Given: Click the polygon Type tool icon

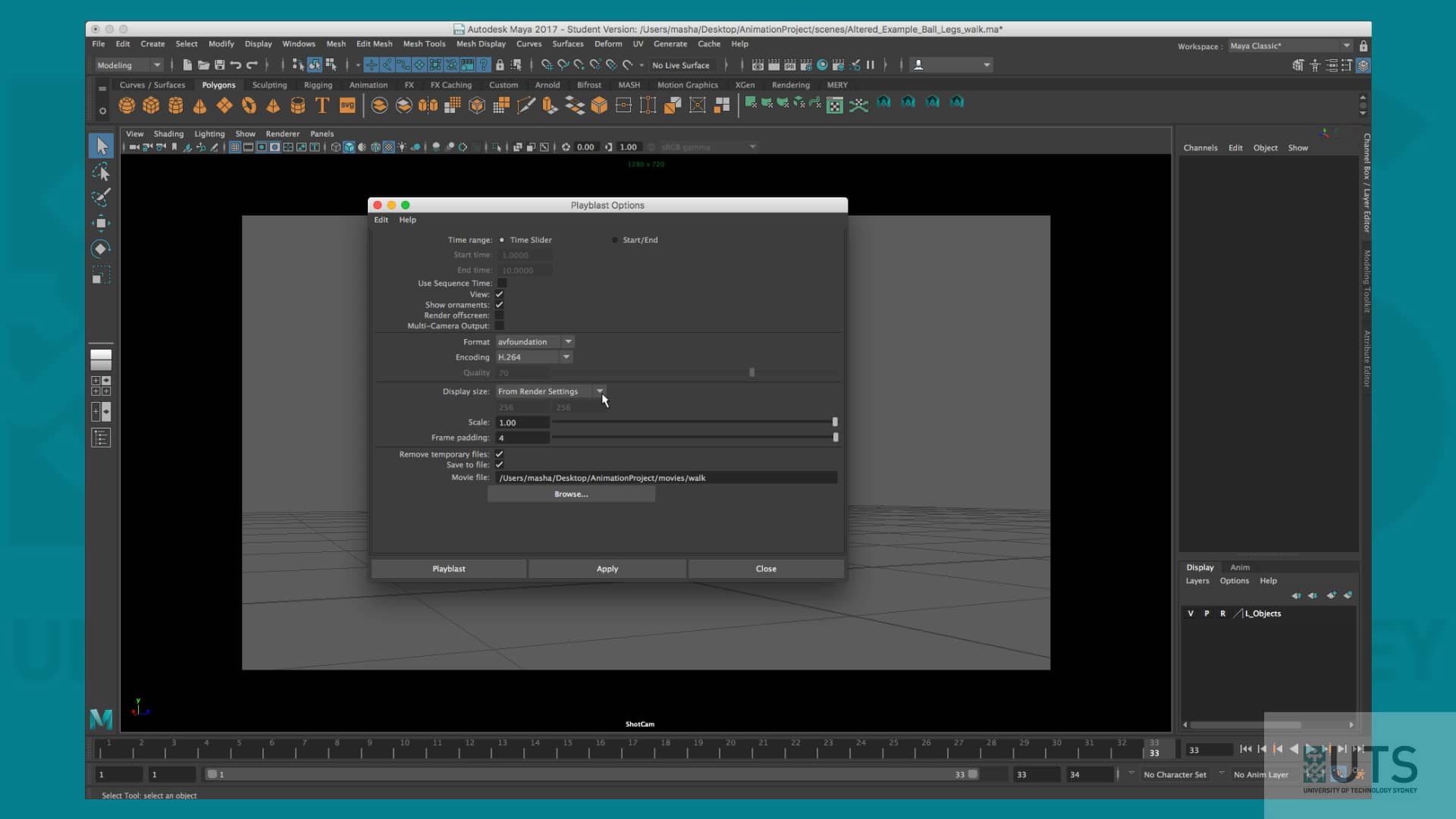Looking at the screenshot, I should 322,105.
